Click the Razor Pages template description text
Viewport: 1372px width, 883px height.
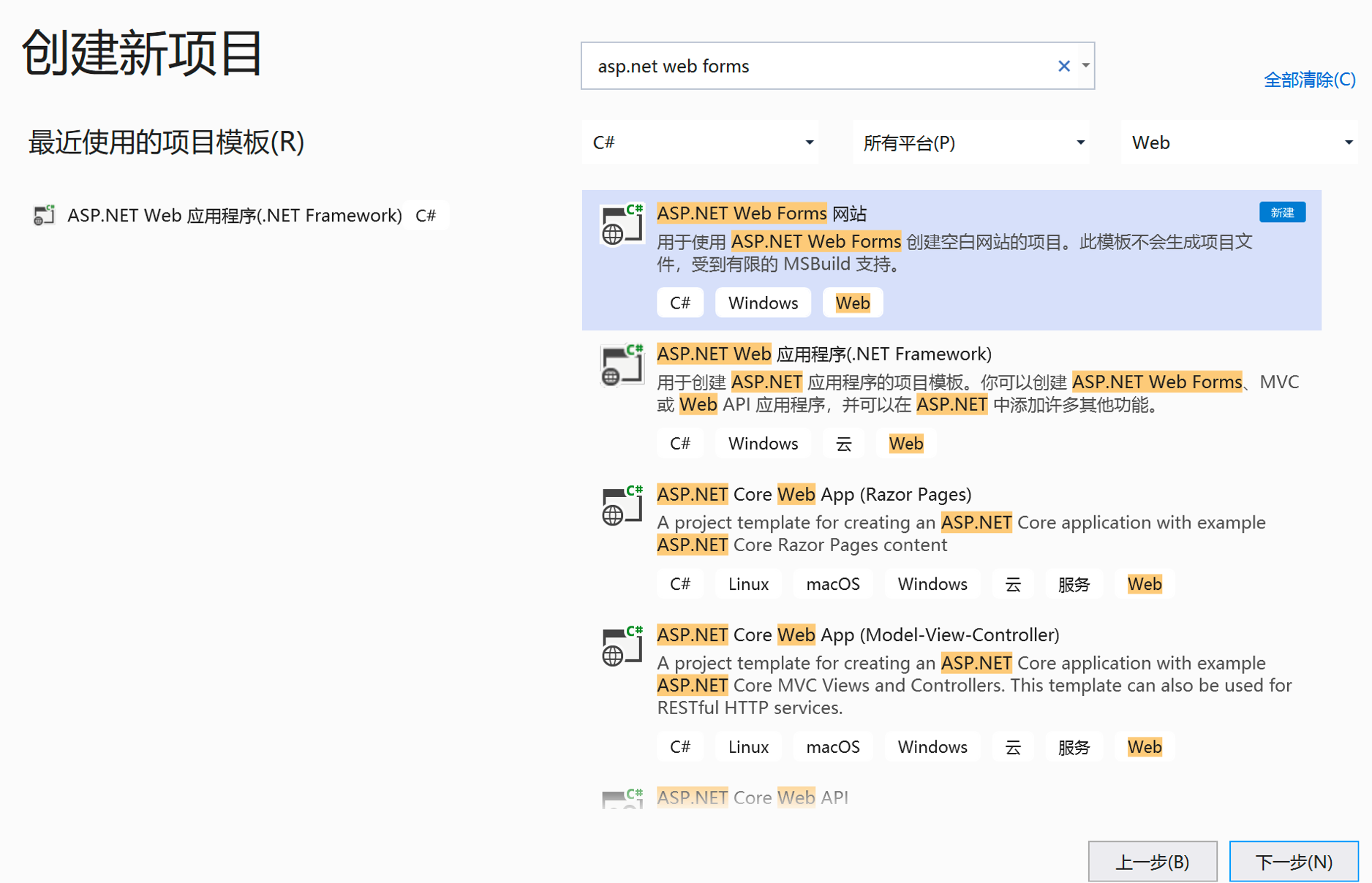pyautogui.click(x=961, y=534)
